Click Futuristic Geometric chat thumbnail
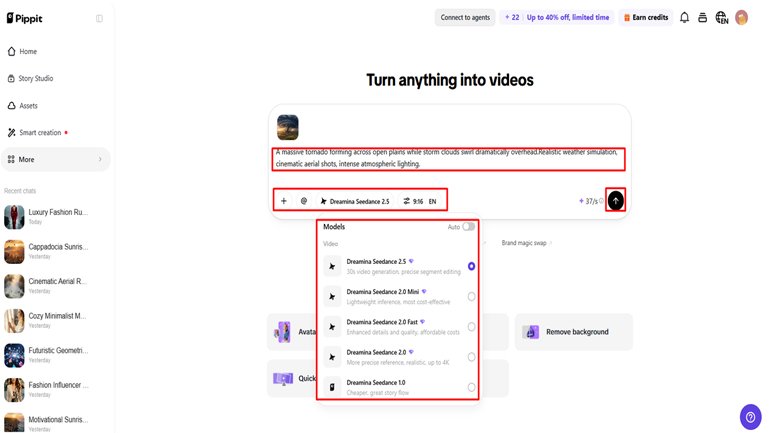This screenshot has height=433, width=770. [x=14, y=355]
